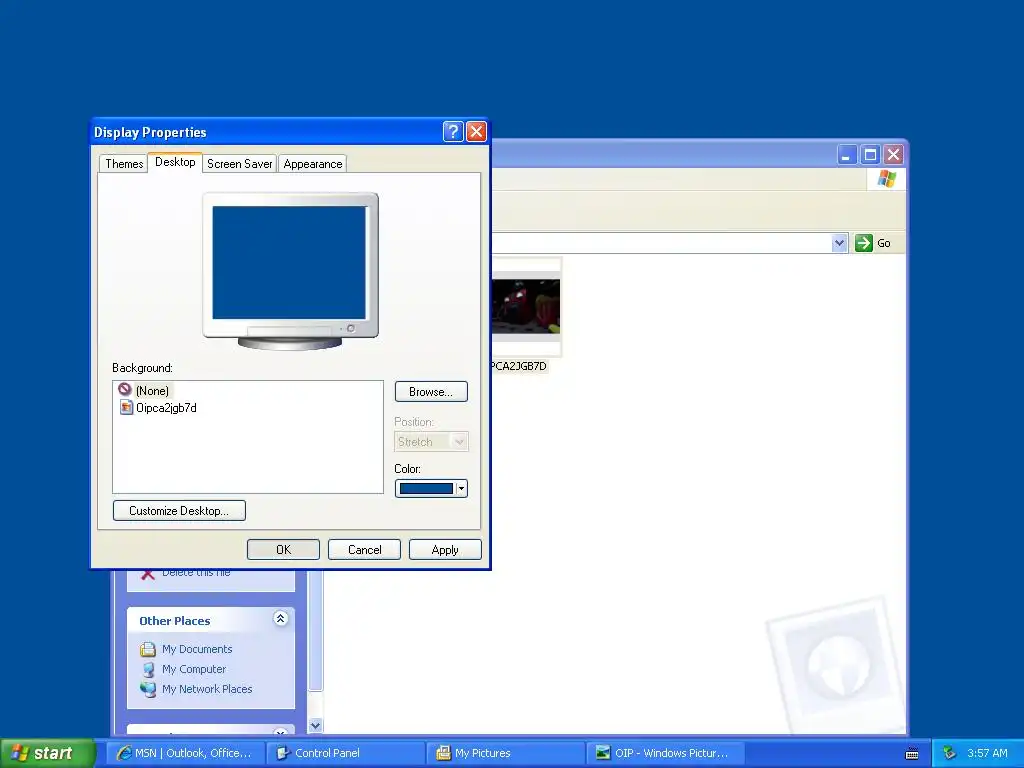Click the My Computer icon in Other Places
The height and width of the screenshot is (768, 1024).
[148, 669]
